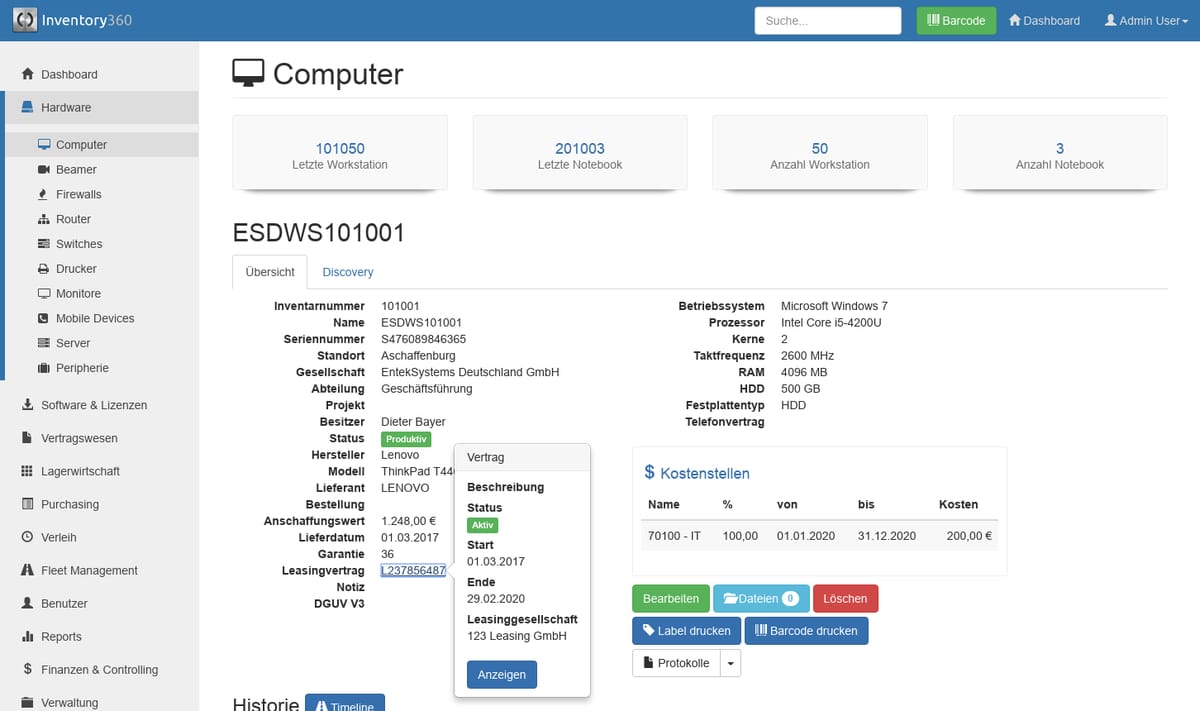Screen dimensions: 1200x711
Task: Open the Protokolle dropdown caret
Action: [730, 663]
